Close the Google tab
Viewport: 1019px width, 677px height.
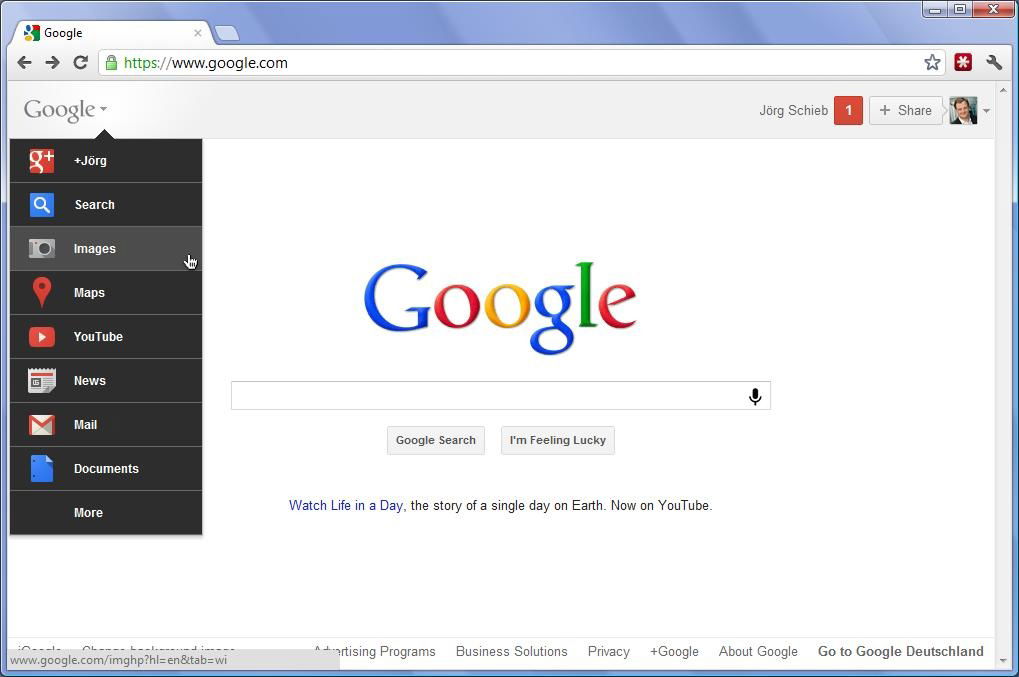coord(198,32)
